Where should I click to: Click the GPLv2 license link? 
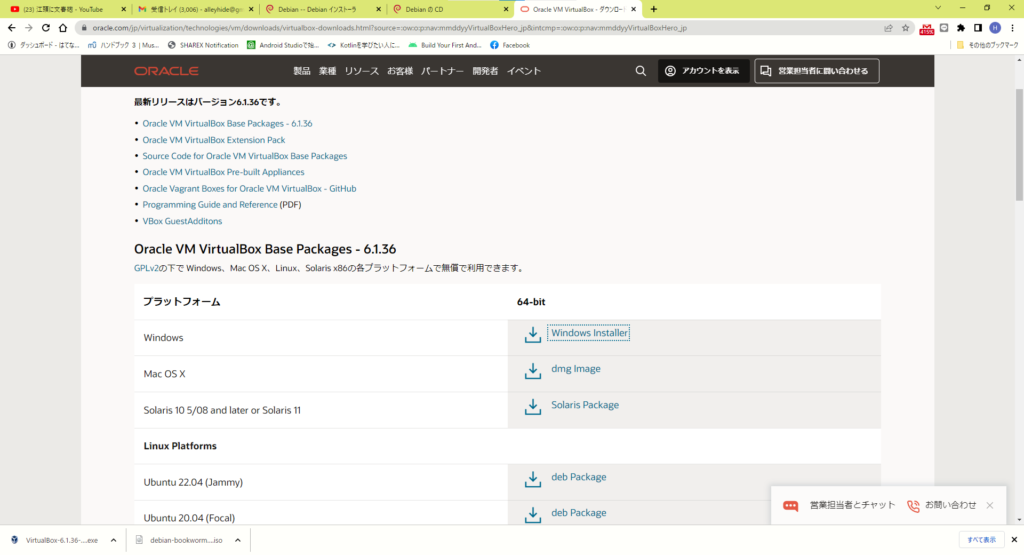pyautogui.click(x=146, y=268)
